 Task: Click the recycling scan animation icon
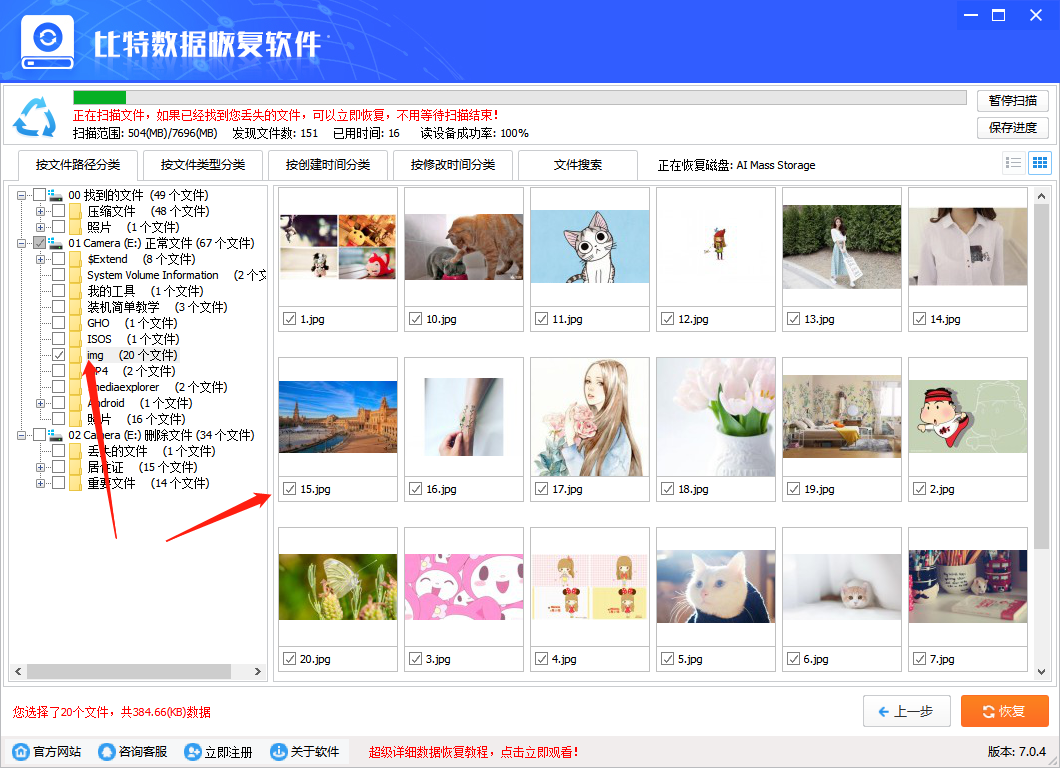tap(34, 115)
